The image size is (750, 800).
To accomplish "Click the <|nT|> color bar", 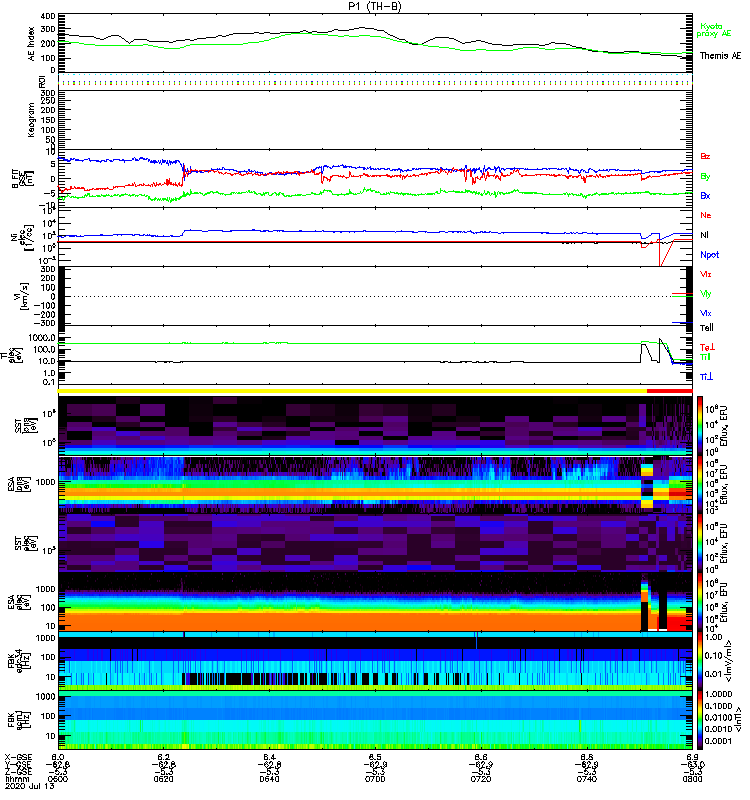I will 700,719.
